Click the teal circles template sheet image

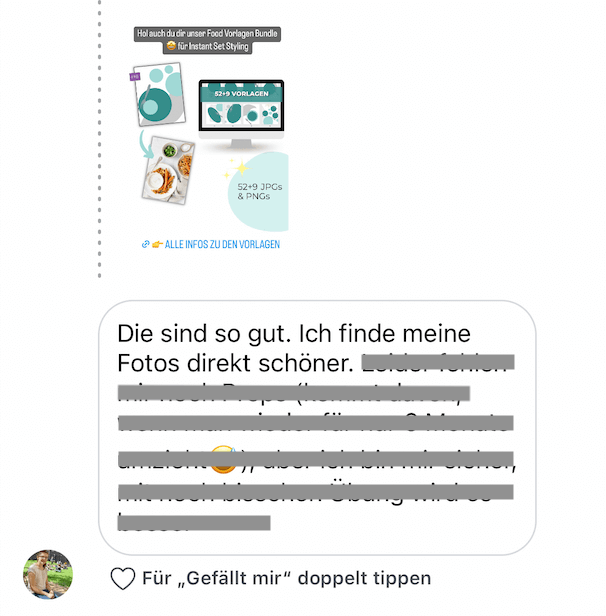coord(159,94)
